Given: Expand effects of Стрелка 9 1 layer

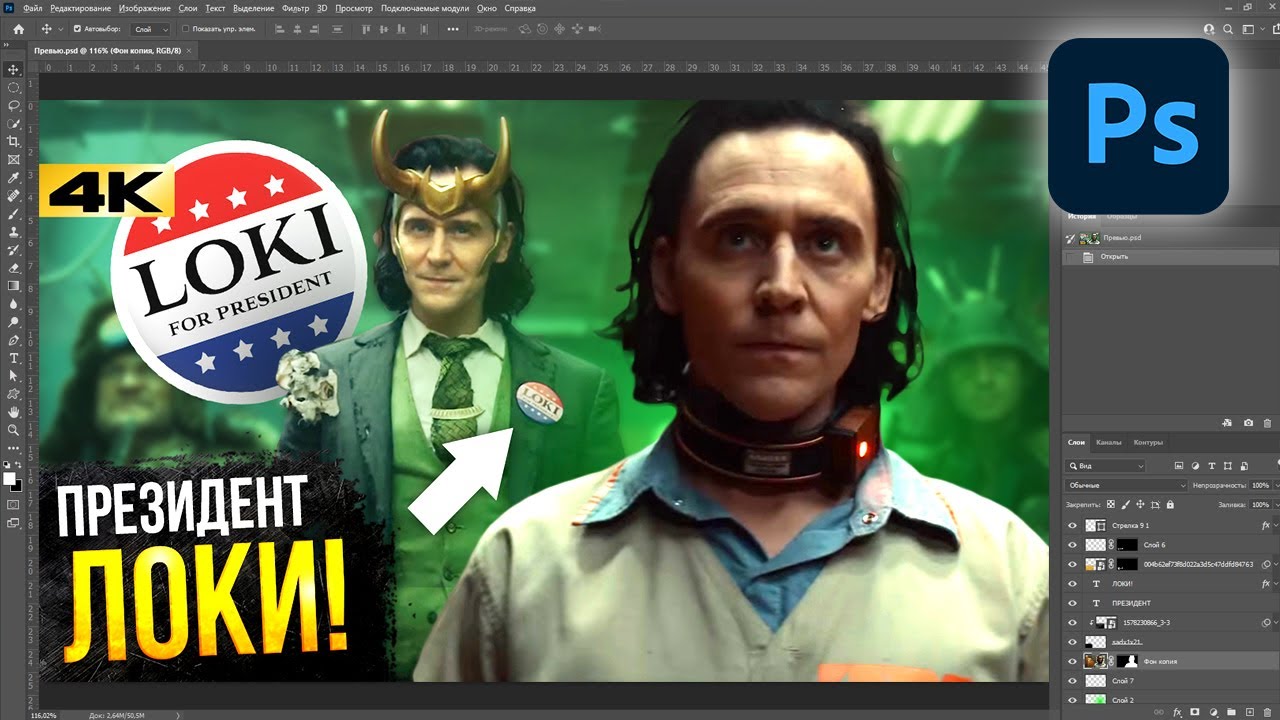Looking at the screenshot, I should [1274, 525].
